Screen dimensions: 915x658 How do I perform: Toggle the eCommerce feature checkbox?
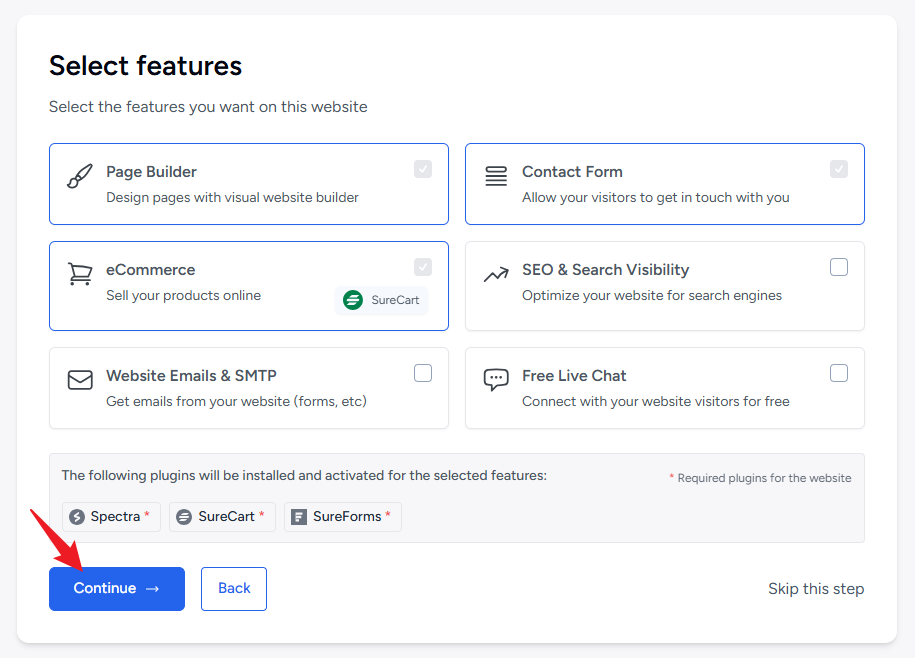pyautogui.click(x=423, y=267)
